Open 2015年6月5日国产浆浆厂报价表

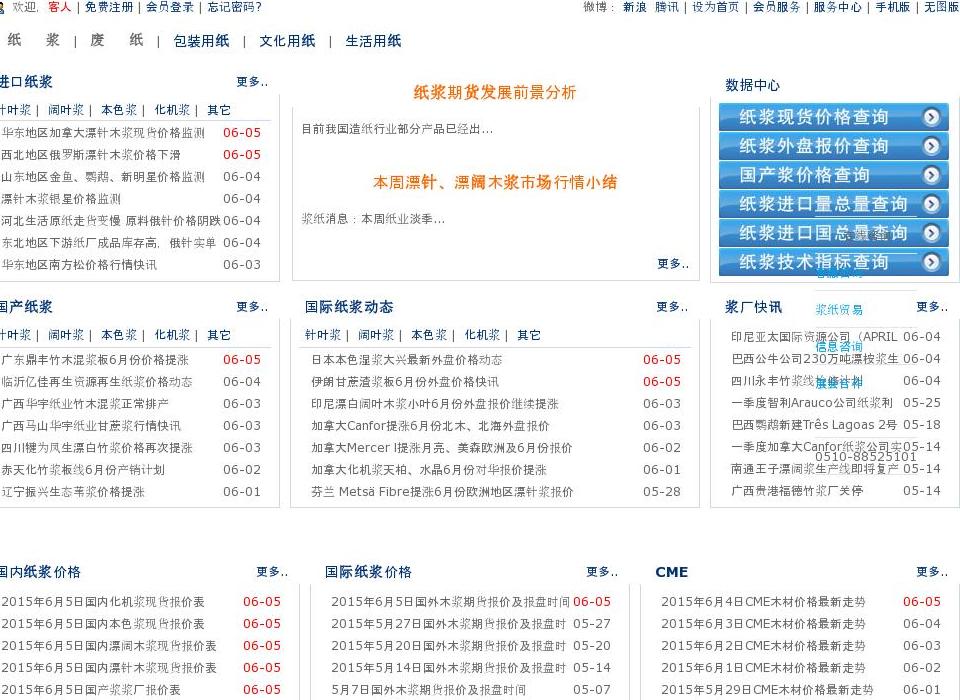pos(91,690)
